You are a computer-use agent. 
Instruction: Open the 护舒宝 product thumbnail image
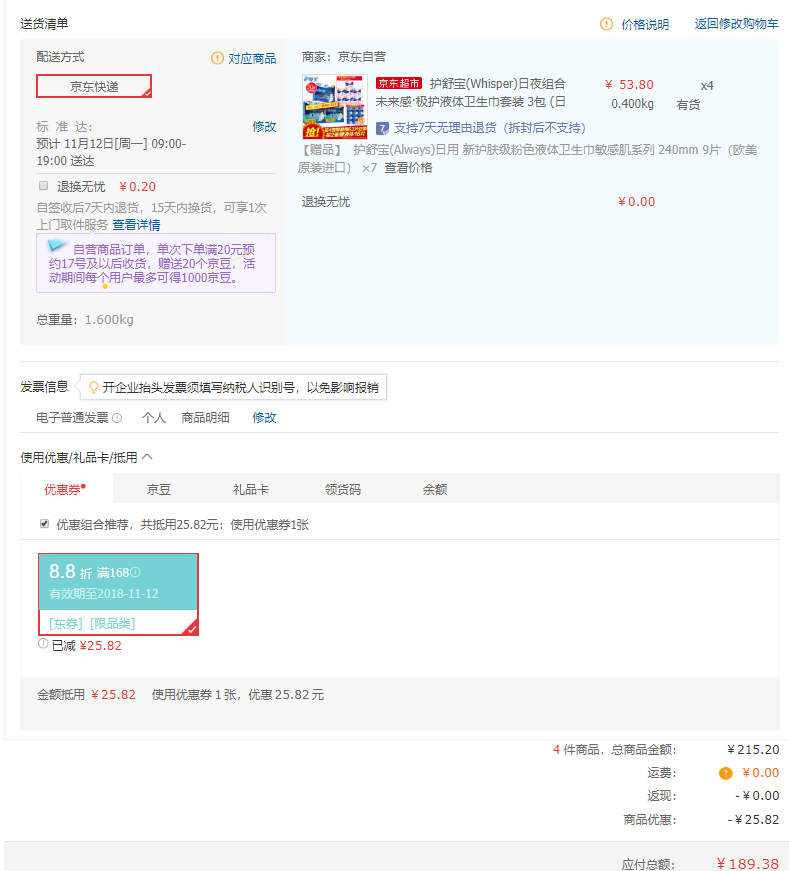(335, 107)
